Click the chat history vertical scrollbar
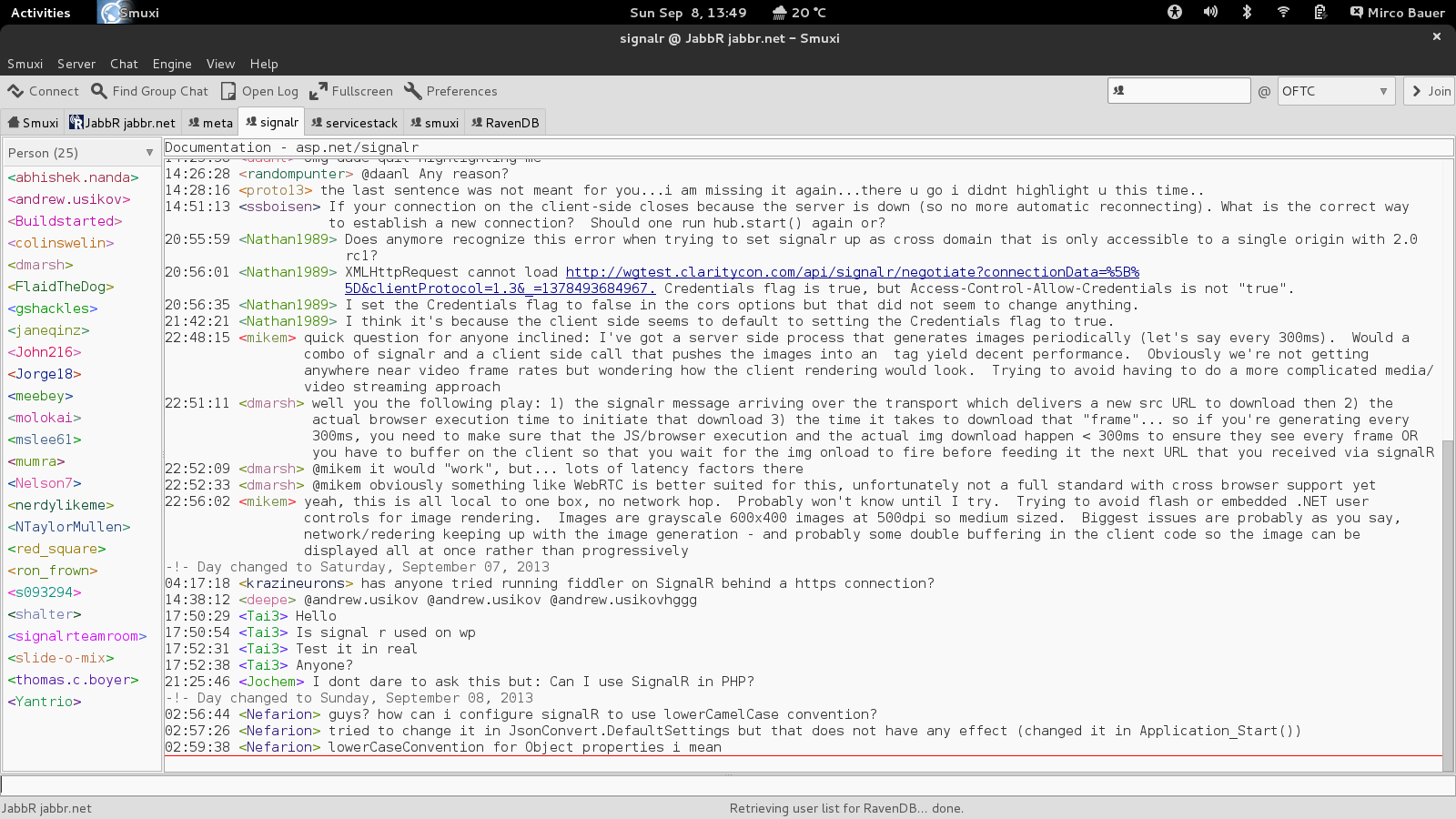Image resolution: width=1456 pixels, height=819 pixels. pos(1449,591)
